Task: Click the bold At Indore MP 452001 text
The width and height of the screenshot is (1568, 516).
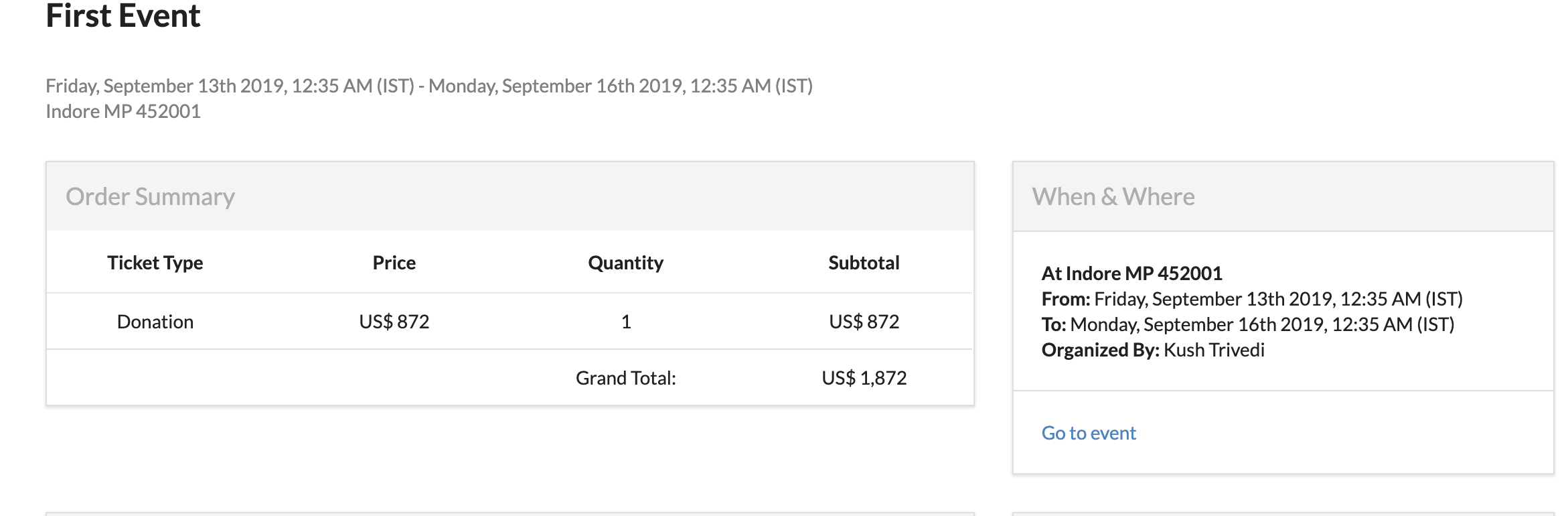Action: (x=1131, y=274)
